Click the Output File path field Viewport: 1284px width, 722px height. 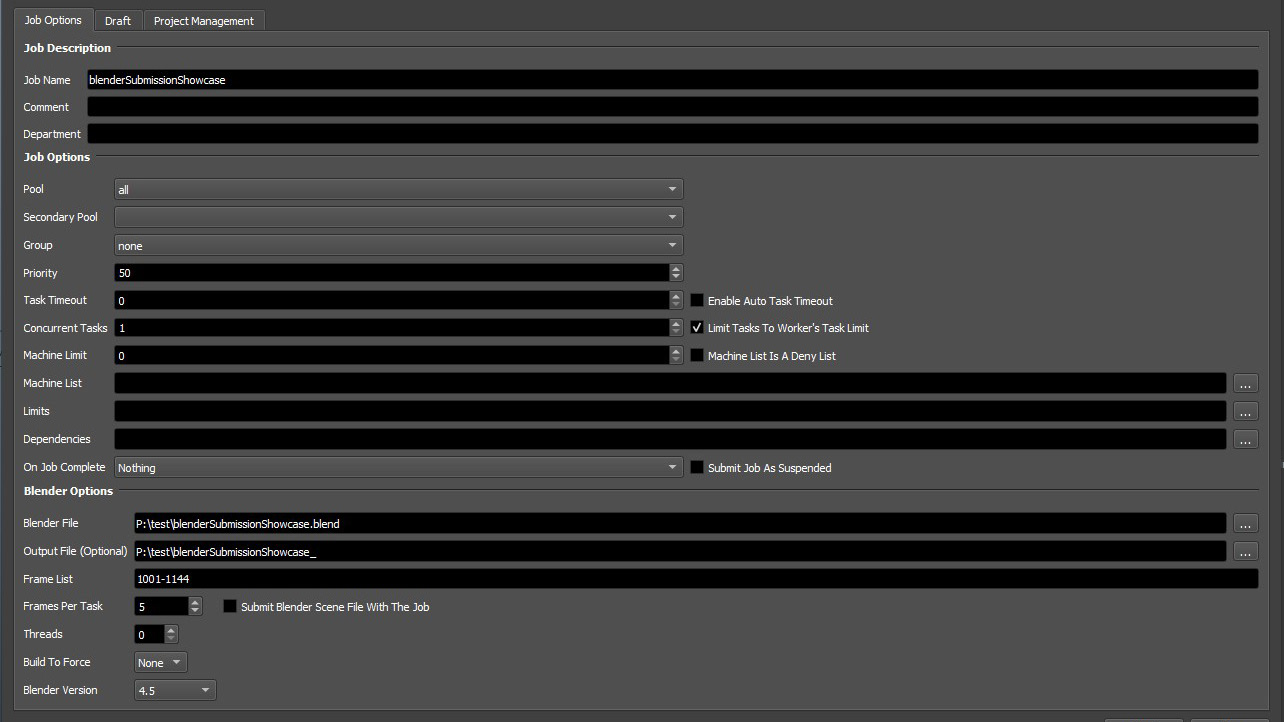pyautogui.click(x=680, y=551)
